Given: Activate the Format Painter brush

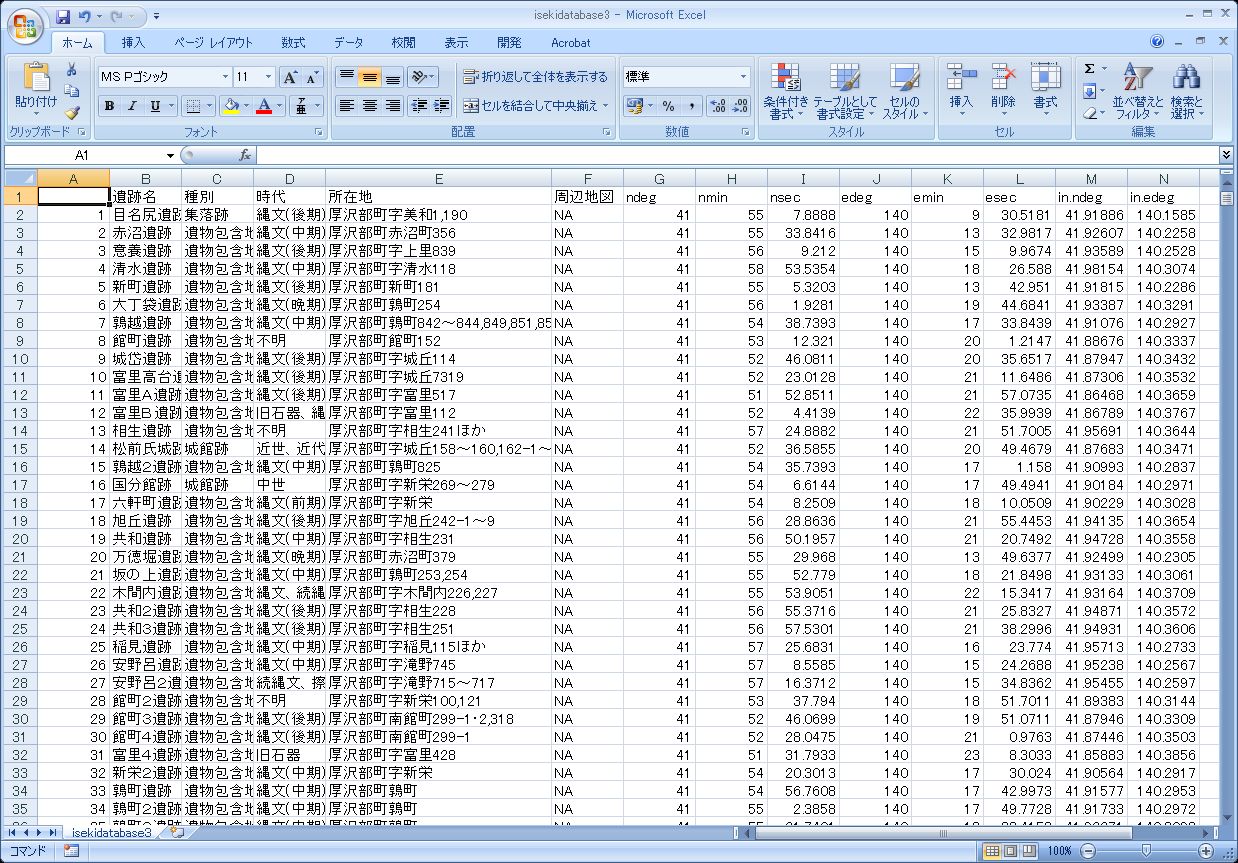Looking at the screenshot, I should (72, 113).
